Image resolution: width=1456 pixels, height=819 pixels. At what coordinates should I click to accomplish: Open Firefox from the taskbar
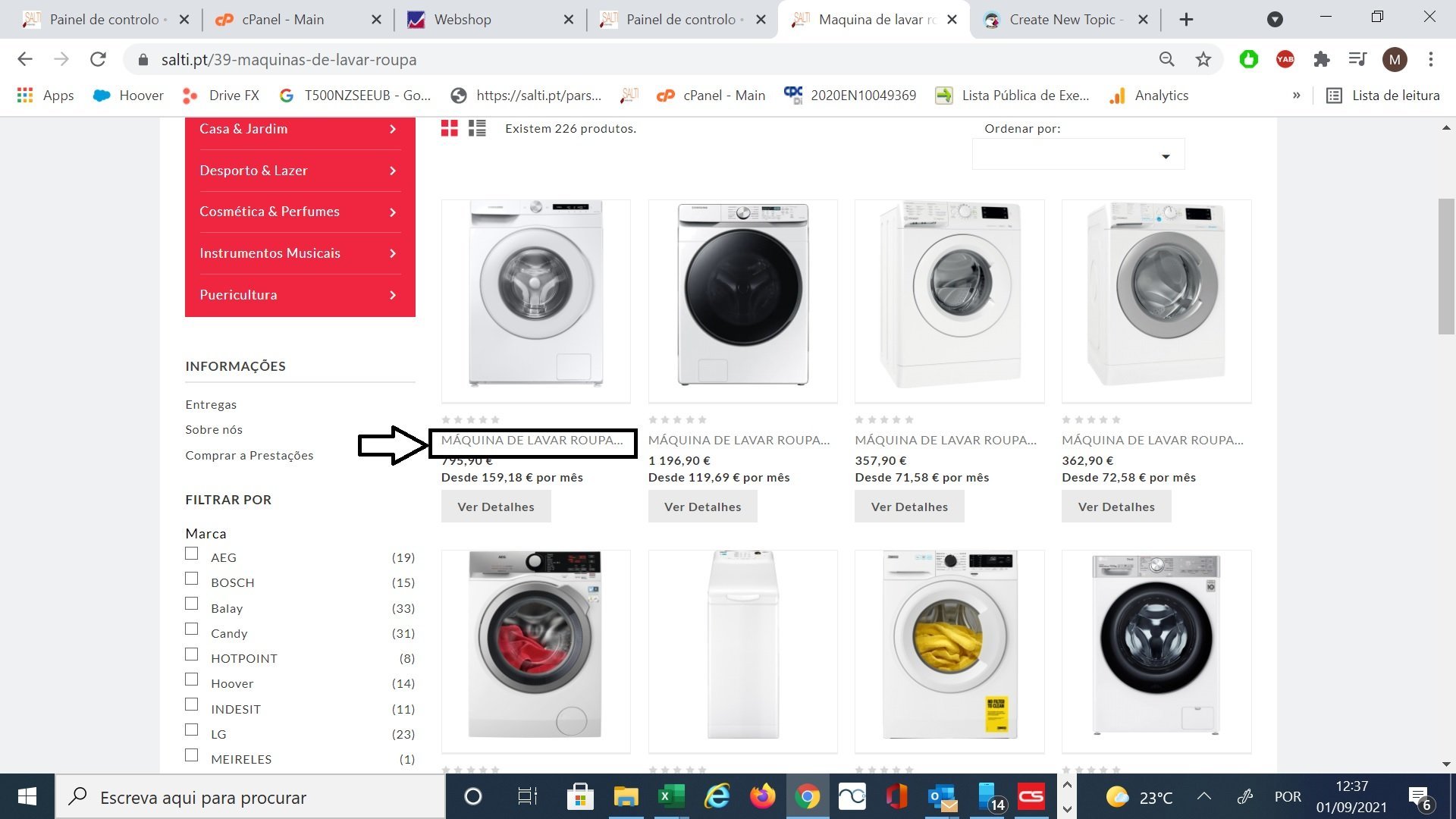762,797
